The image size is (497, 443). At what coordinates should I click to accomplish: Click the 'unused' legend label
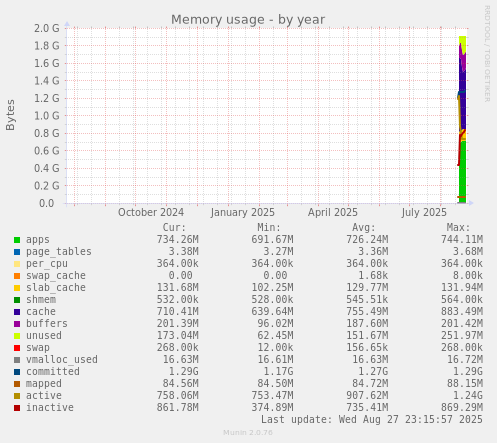pos(44,336)
